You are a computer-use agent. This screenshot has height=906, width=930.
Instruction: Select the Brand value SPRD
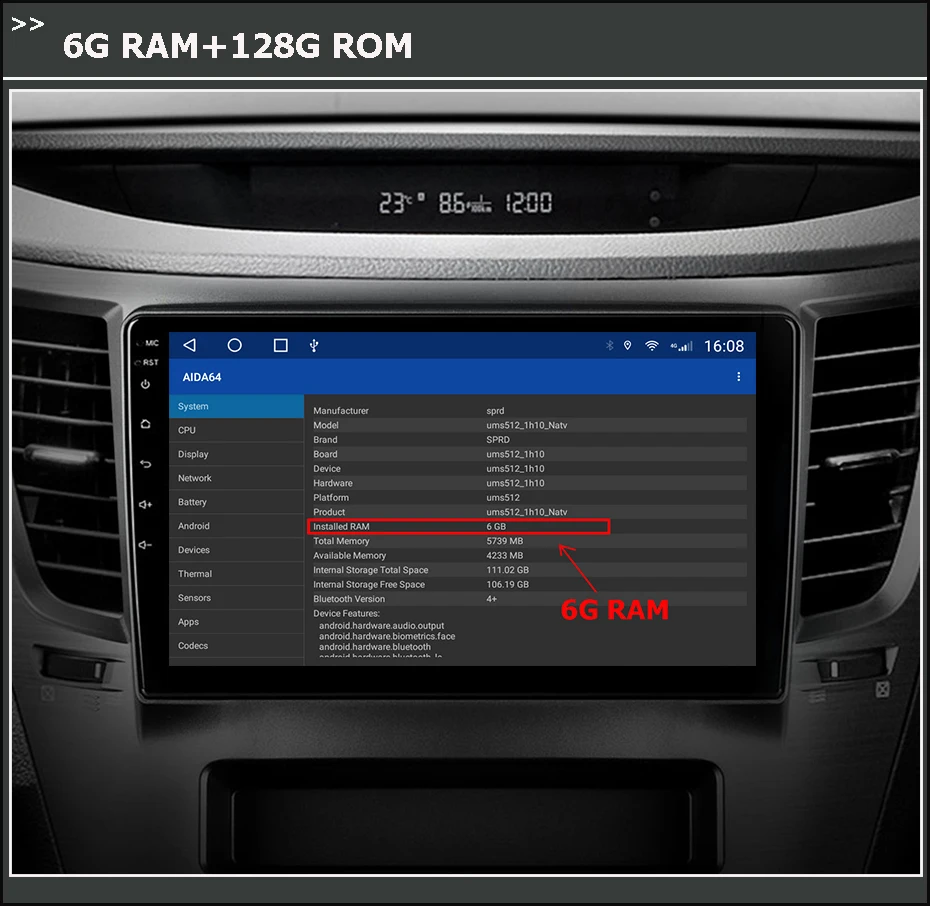point(498,439)
